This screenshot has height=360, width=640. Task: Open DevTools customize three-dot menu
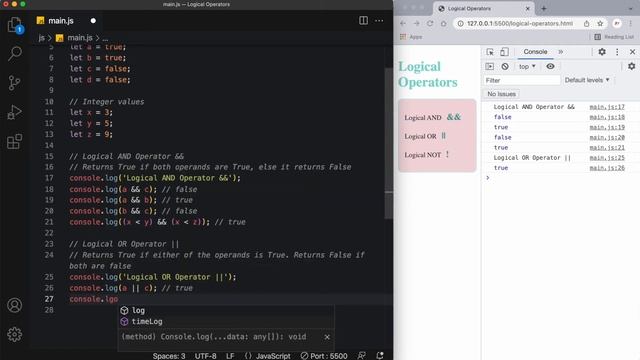pos(617,52)
